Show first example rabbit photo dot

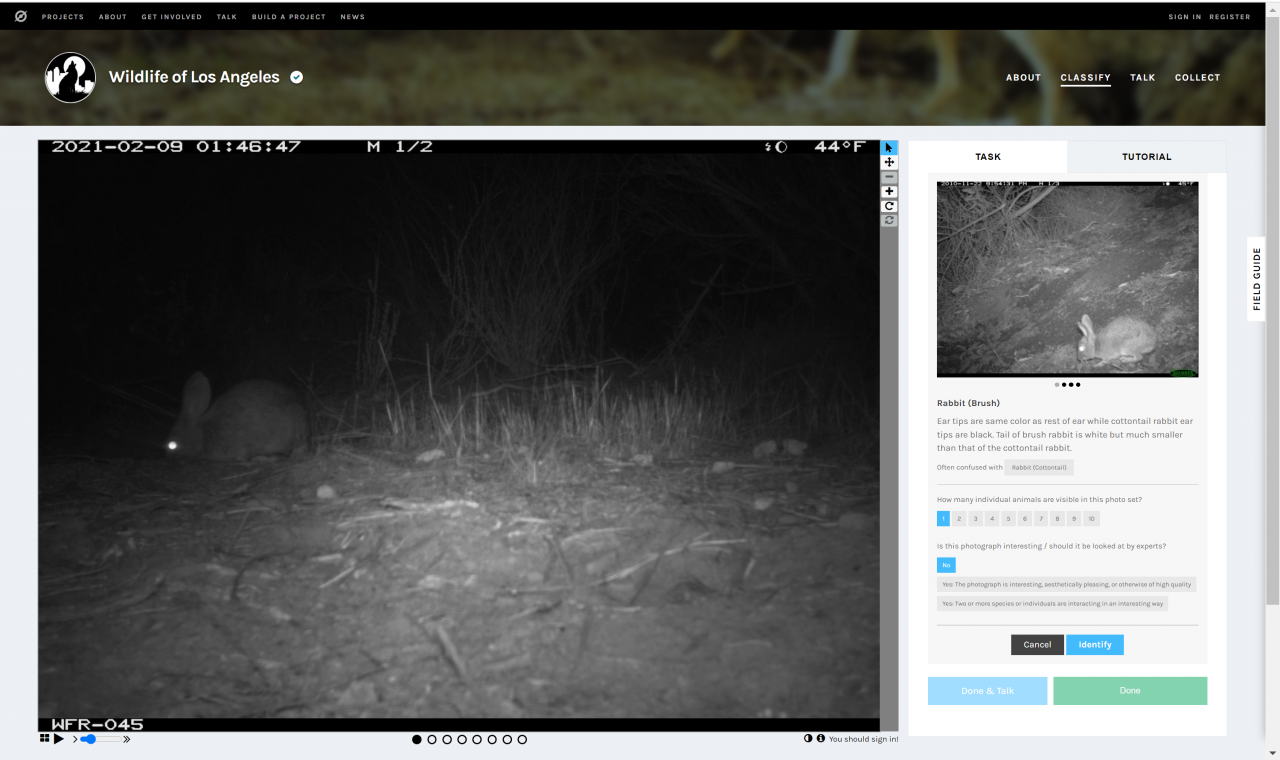pos(1057,385)
